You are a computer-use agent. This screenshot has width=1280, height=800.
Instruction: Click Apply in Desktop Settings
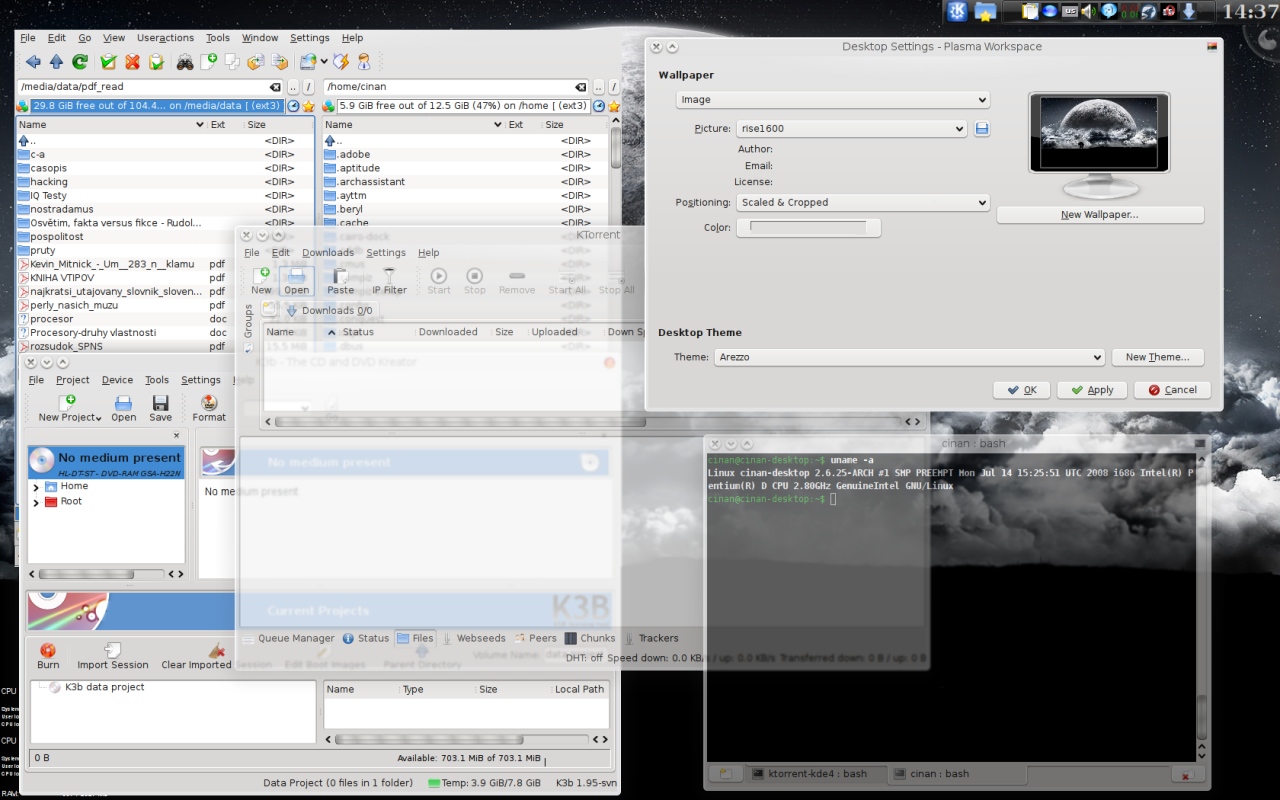pyautogui.click(x=1092, y=390)
